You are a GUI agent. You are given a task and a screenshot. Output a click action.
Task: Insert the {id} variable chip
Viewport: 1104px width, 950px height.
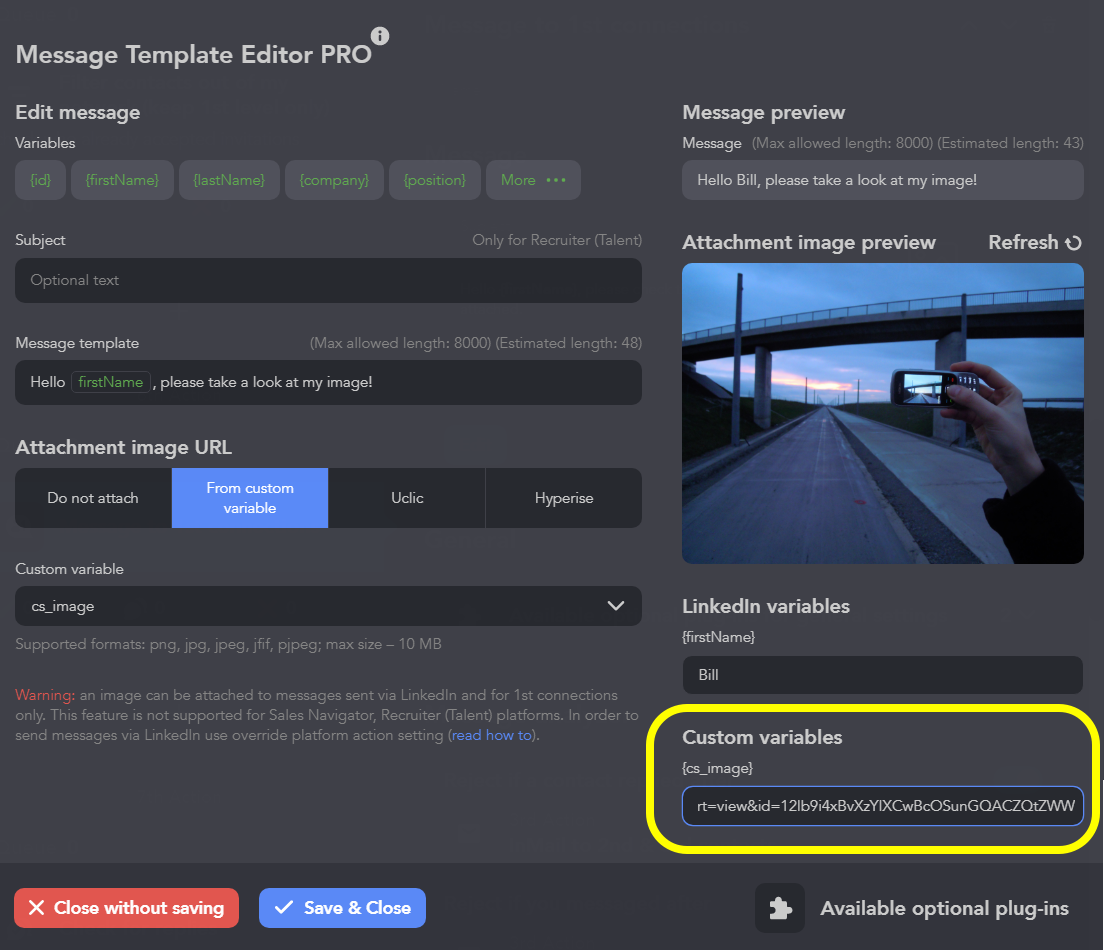[41, 180]
